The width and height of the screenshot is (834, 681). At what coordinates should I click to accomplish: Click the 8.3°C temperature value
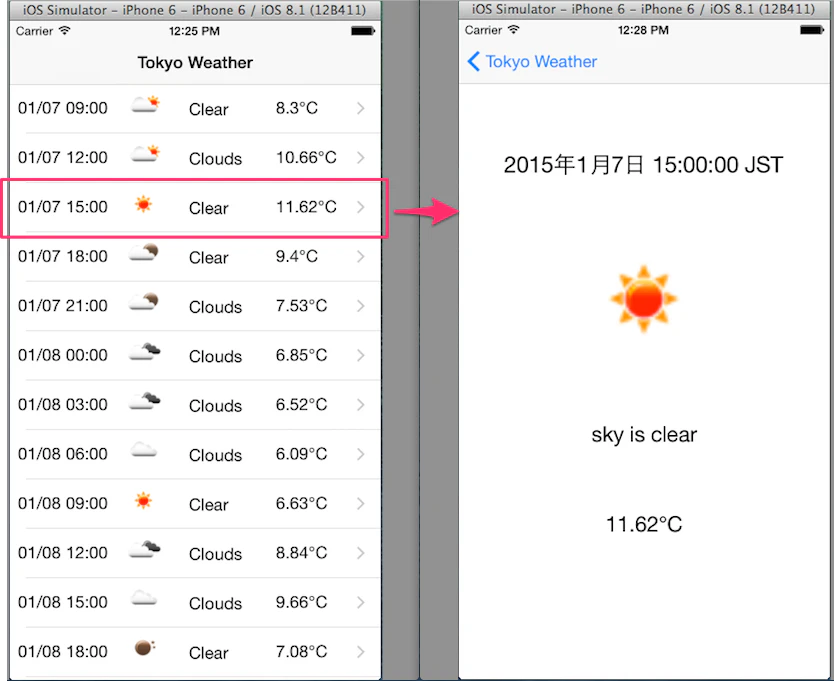(x=297, y=108)
